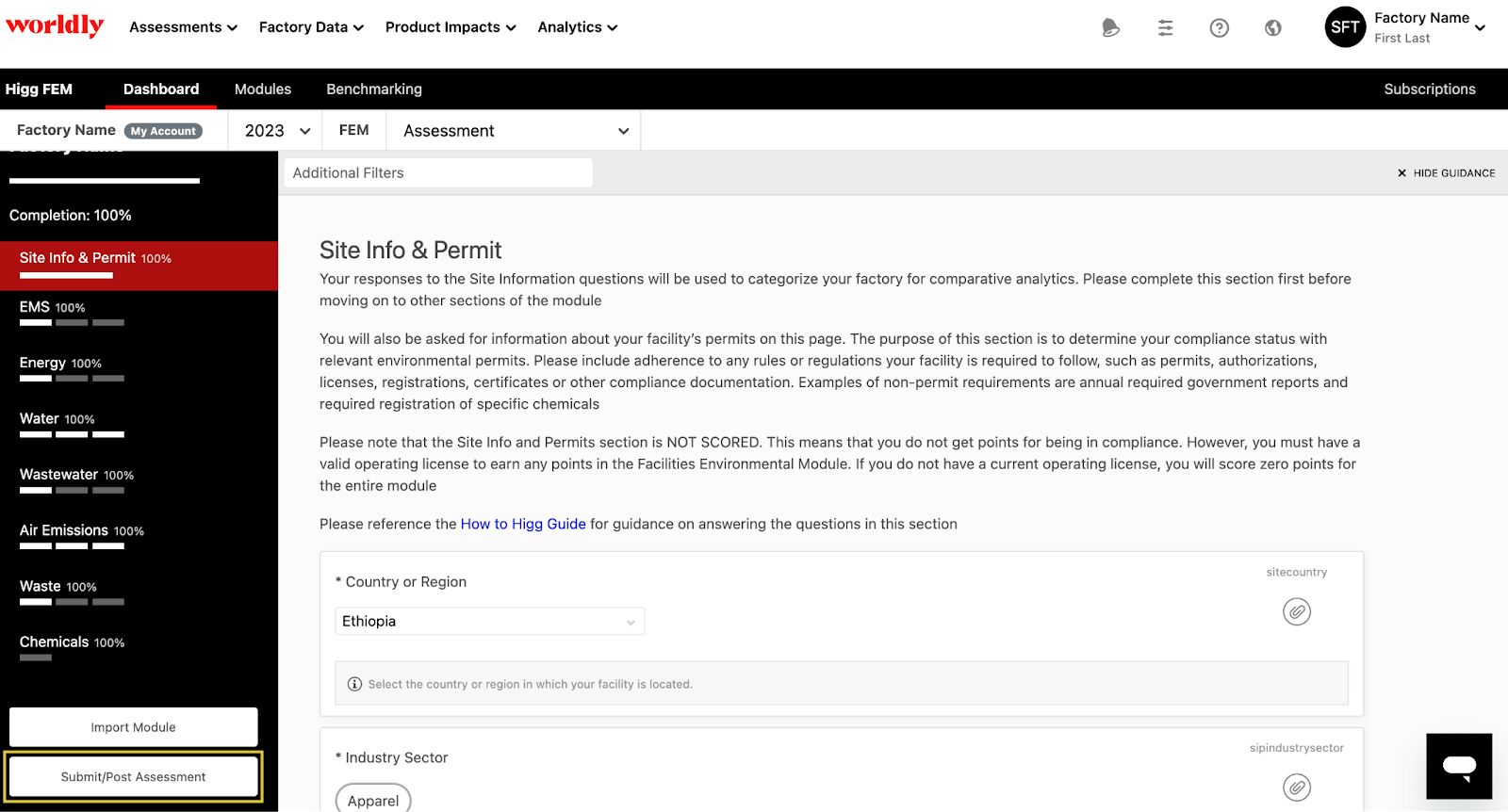
Task: Switch to the Benchmarking tab
Action: (x=374, y=89)
